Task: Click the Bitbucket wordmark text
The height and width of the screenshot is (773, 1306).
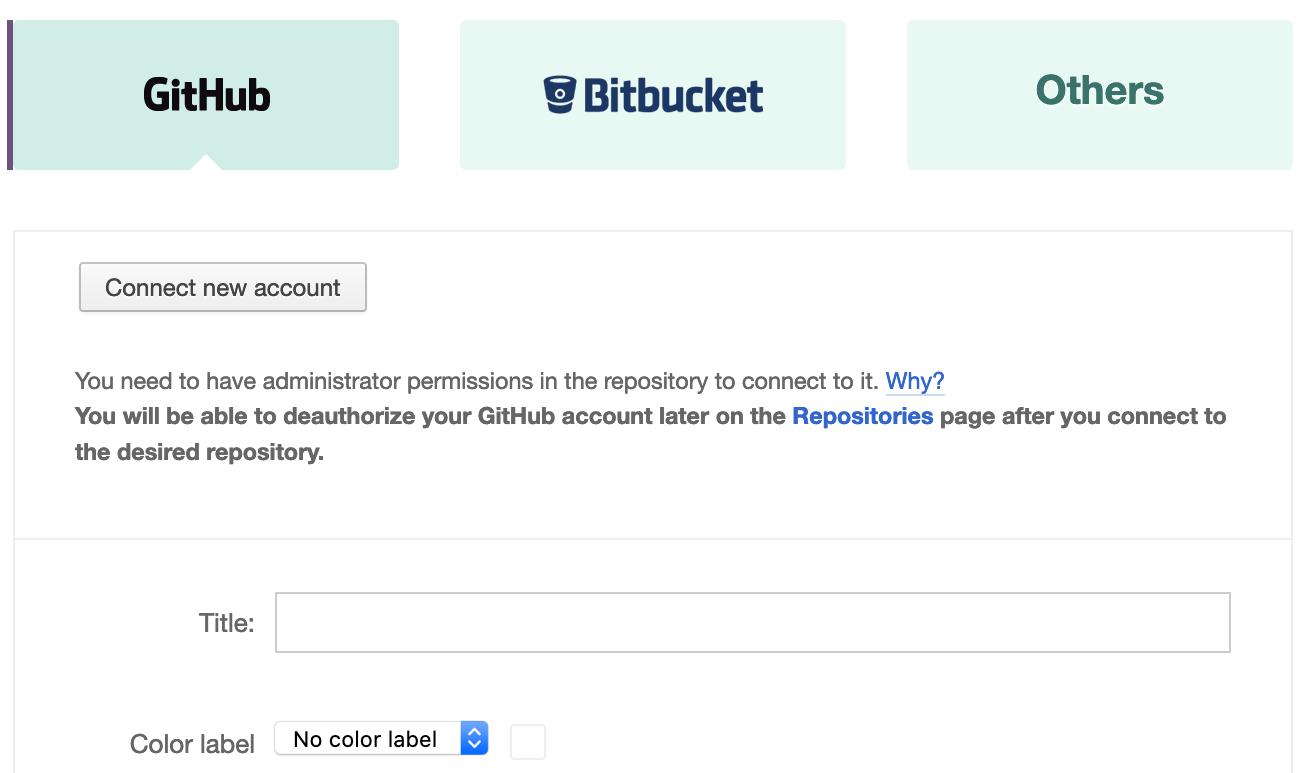Action: coord(673,96)
